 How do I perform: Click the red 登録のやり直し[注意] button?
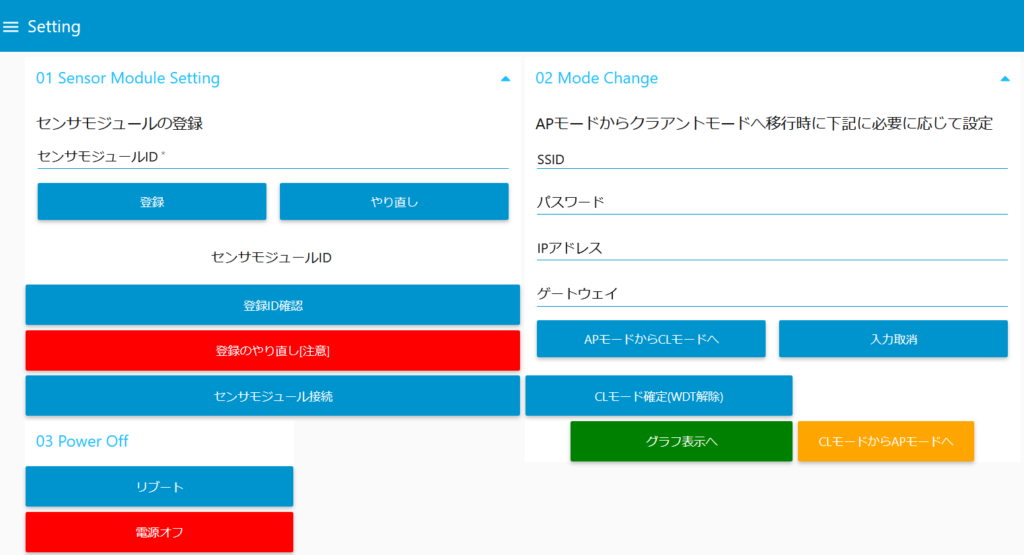point(272,351)
